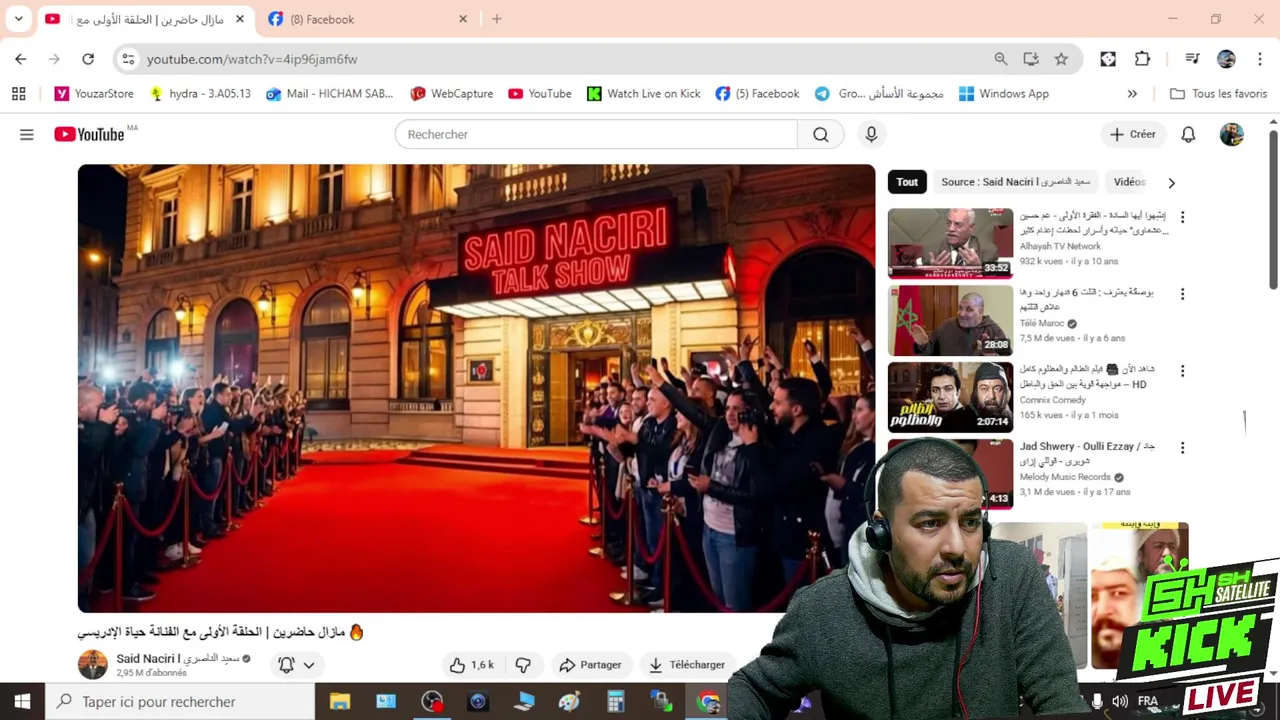Screen dimensions: 1280x720
Task: Click the Windows taskbar search box
Action: (180, 702)
